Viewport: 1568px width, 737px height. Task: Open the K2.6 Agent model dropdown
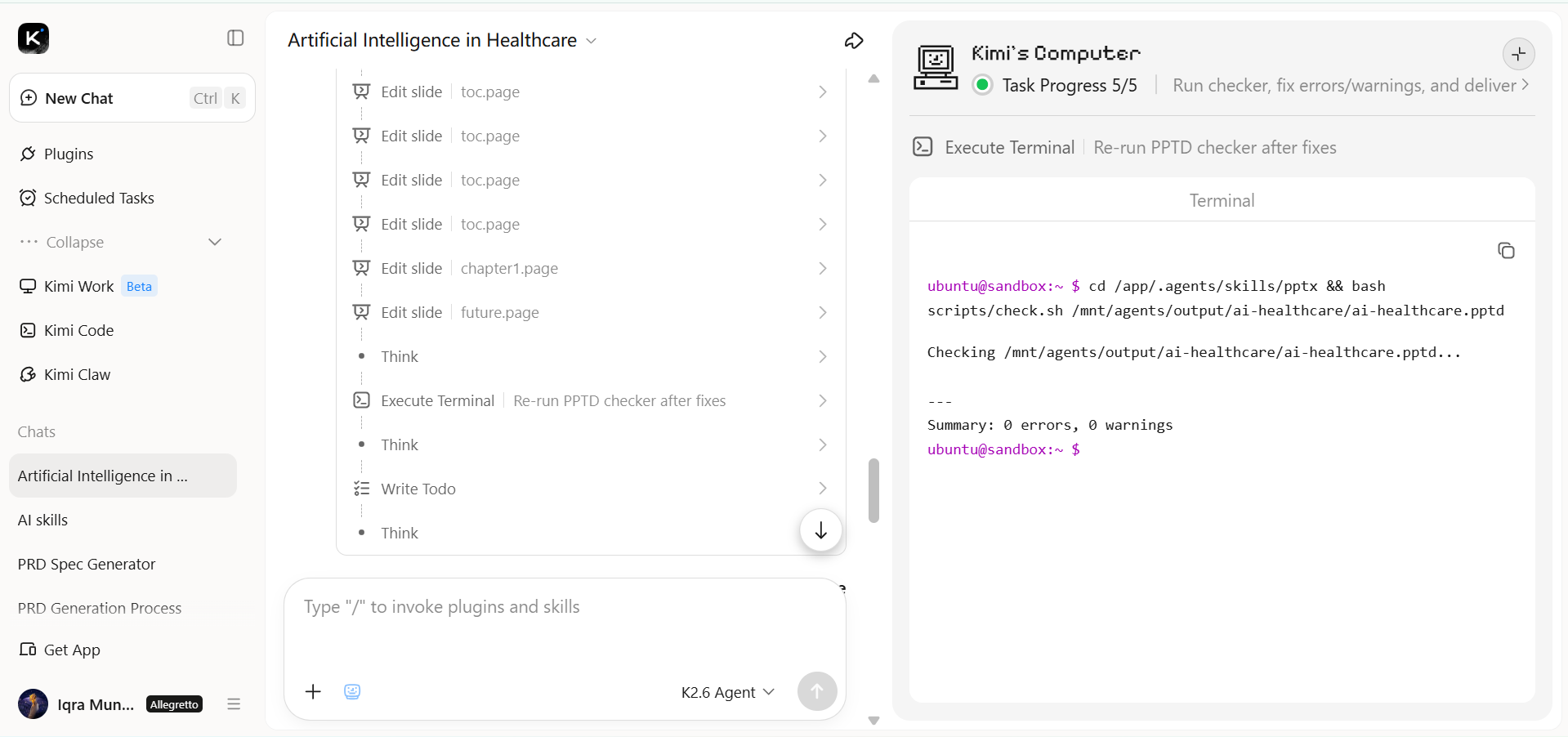point(727,692)
